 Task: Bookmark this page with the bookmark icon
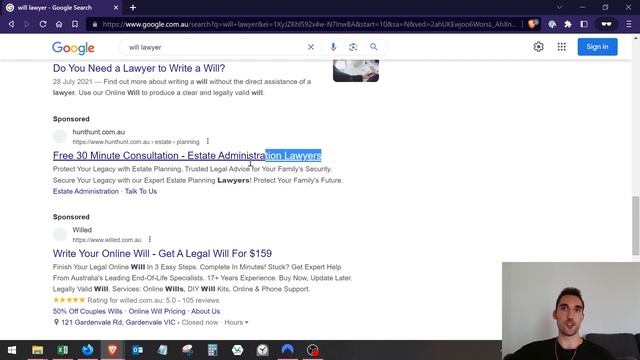click(75, 24)
